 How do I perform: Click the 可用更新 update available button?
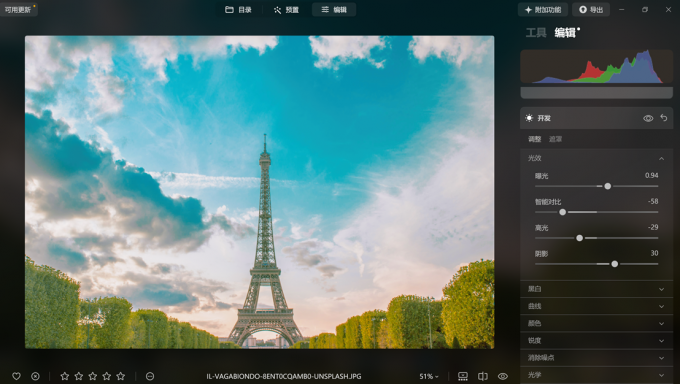[x=18, y=10]
